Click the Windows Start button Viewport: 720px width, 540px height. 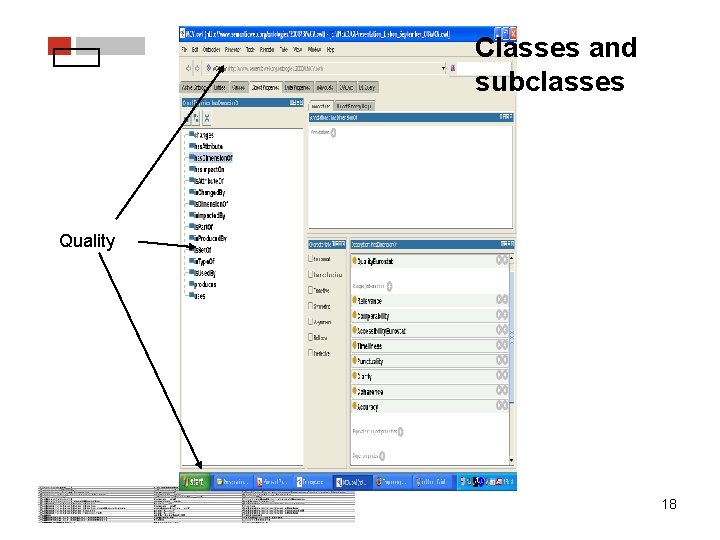point(195,482)
